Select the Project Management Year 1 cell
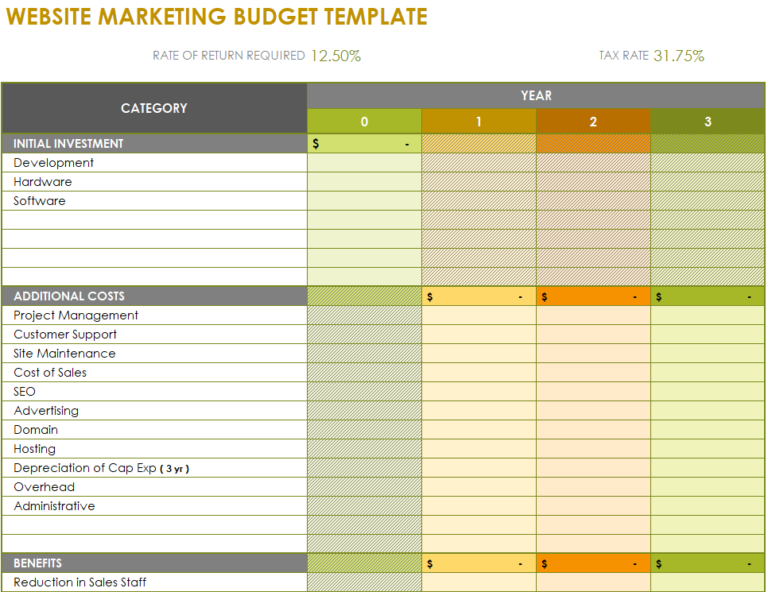The width and height of the screenshot is (768, 592). [479, 315]
